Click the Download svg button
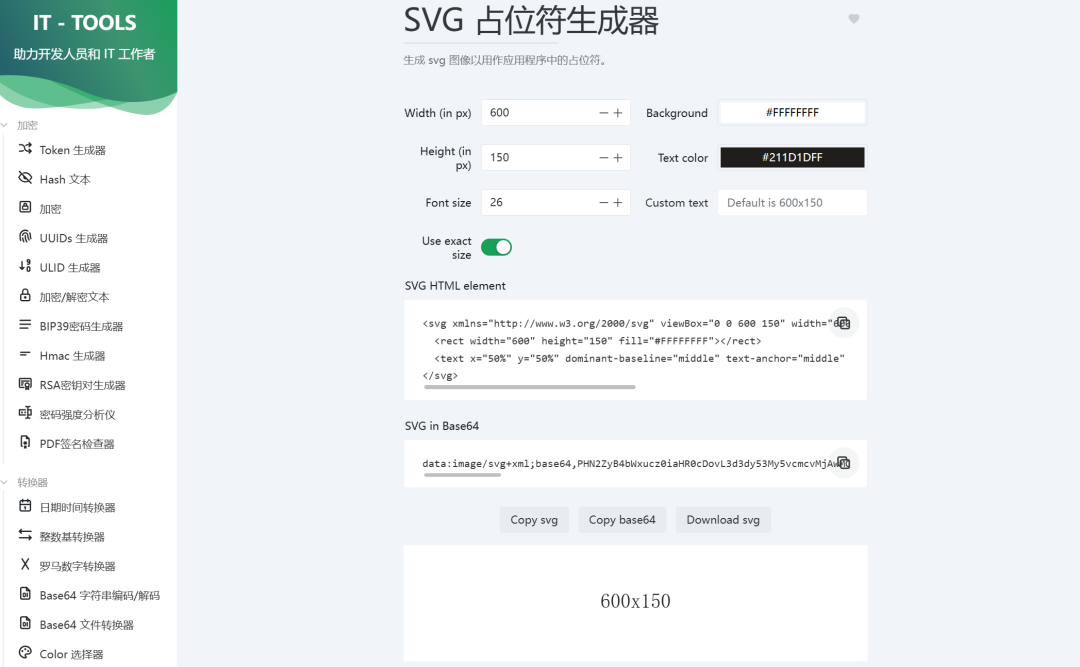The width and height of the screenshot is (1080, 667). pos(723,519)
